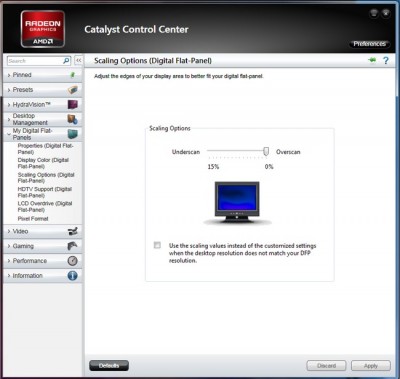Pin this page using green pin icon
The height and width of the screenshot is (379, 400).
(372, 60)
